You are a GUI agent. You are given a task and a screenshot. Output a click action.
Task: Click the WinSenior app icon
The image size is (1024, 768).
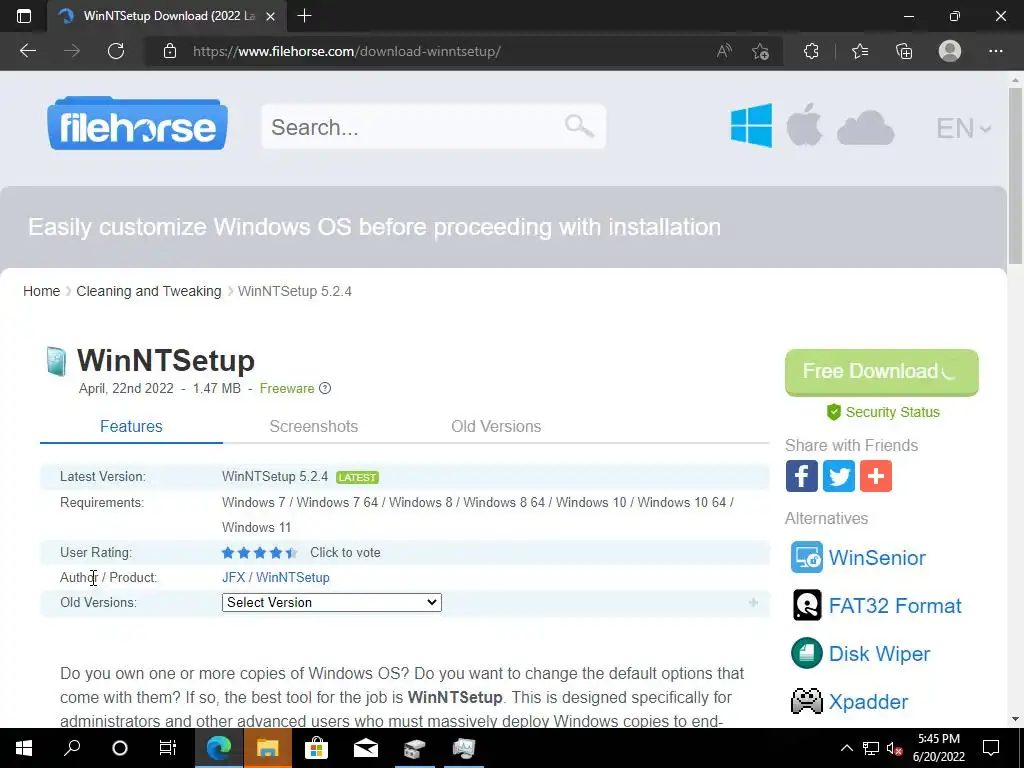click(x=807, y=557)
